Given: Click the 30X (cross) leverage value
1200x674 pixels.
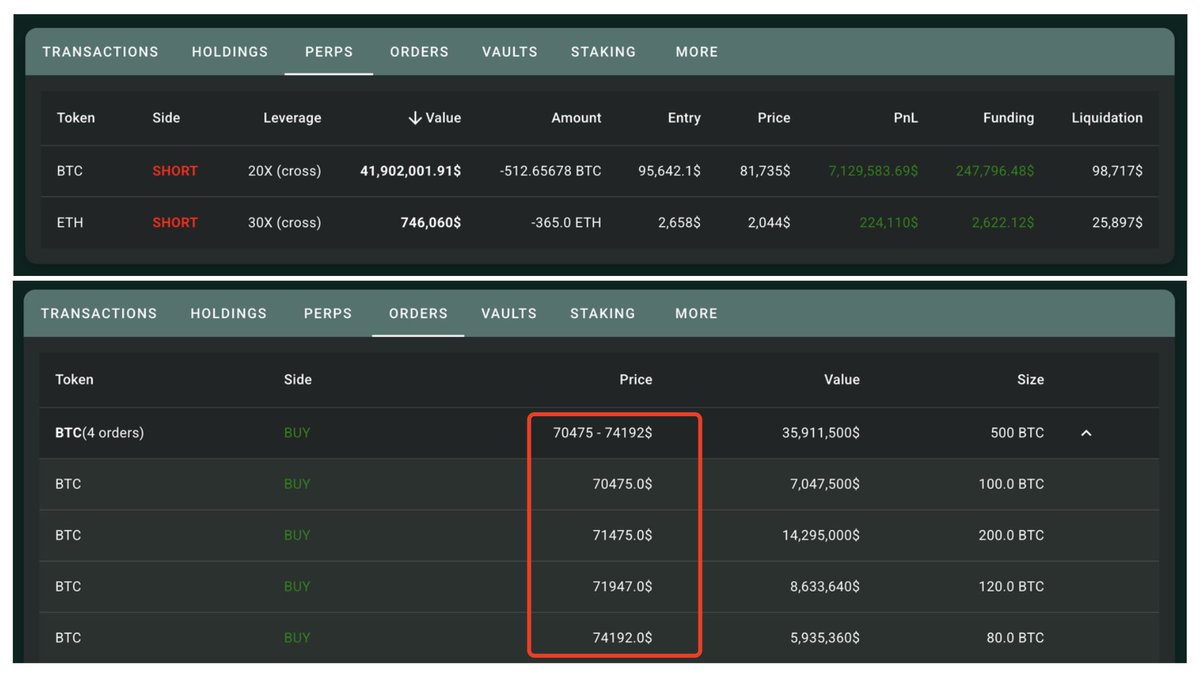Looking at the screenshot, I should pyautogui.click(x=285, y=222).
